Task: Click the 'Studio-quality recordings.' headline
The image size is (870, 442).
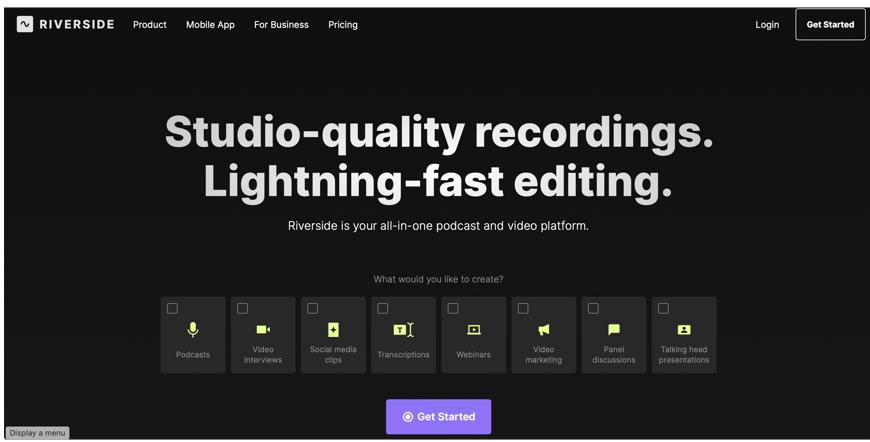Action: pyautogui.click(x=438, y=133)
